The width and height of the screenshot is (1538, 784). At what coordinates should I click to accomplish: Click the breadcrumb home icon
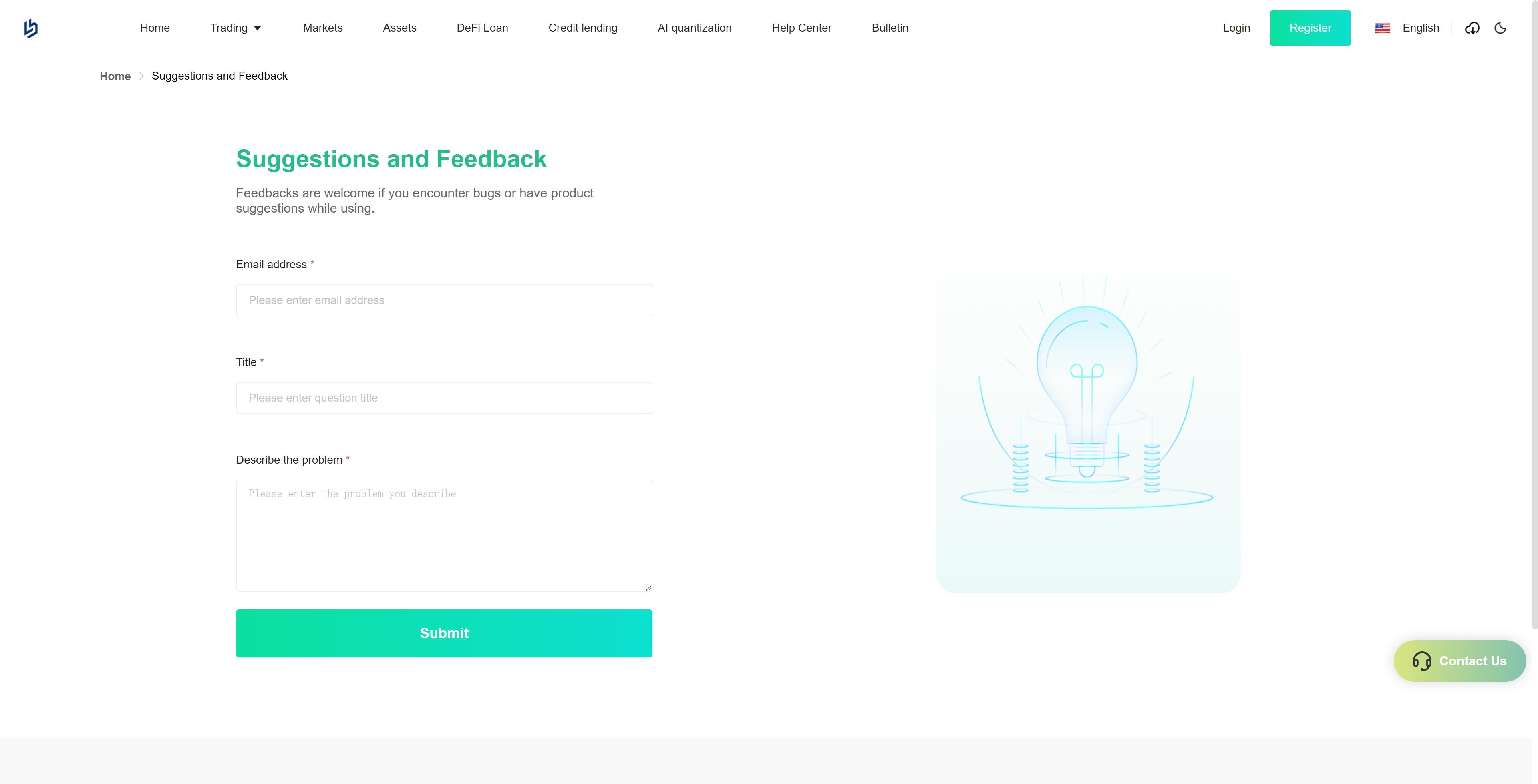point(115,76)
